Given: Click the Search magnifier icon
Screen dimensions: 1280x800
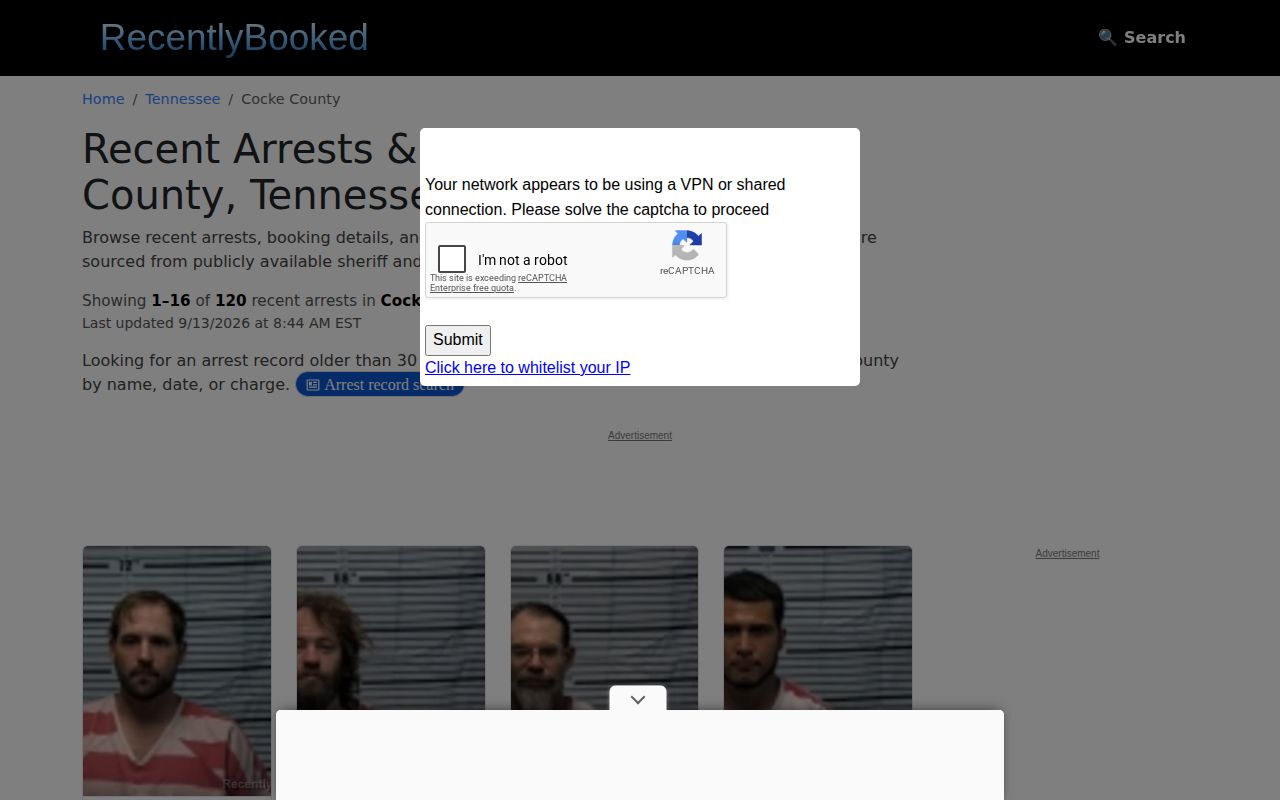Looking at the screenshot, I should (x=1107, y=37).
